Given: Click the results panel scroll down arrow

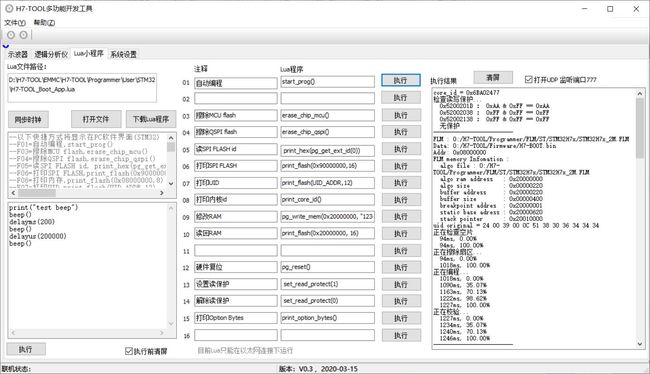Looking at the screenshot, I should pos(640,344).
